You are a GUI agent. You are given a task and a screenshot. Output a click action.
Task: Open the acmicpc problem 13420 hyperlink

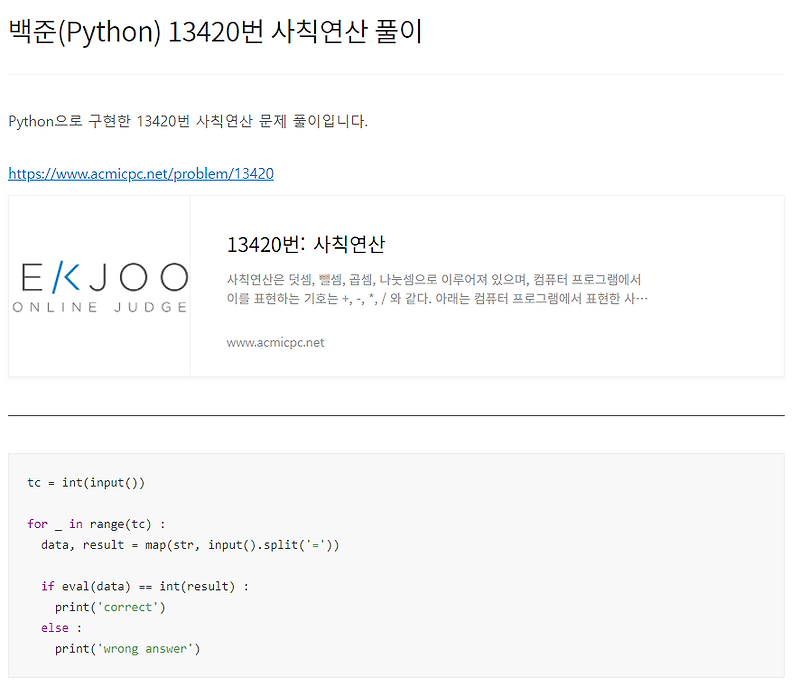pos(140,173)
